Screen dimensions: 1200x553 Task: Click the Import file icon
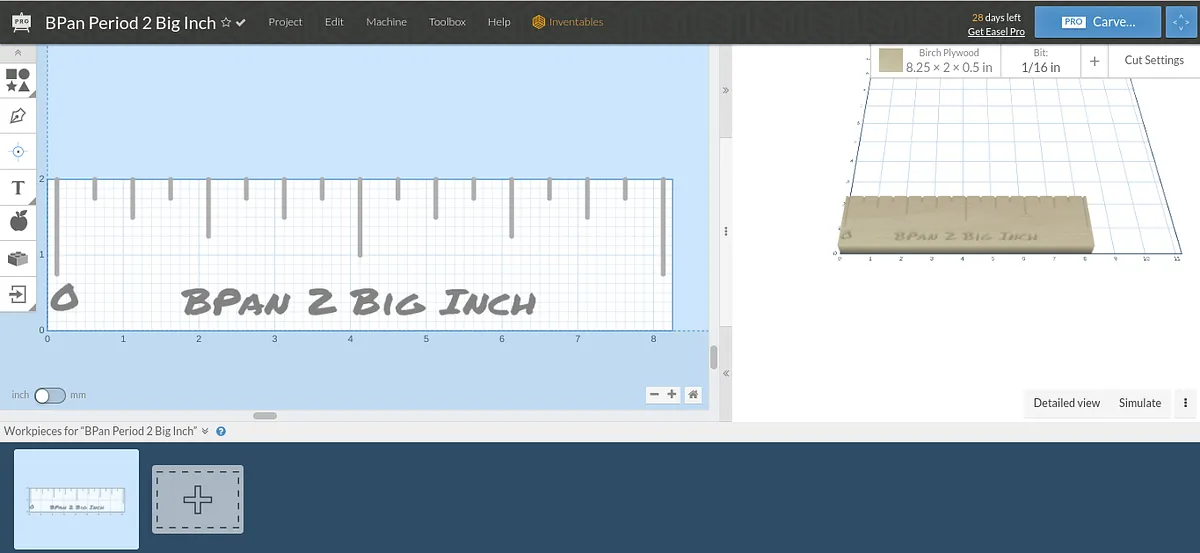[x=18, y=294]
